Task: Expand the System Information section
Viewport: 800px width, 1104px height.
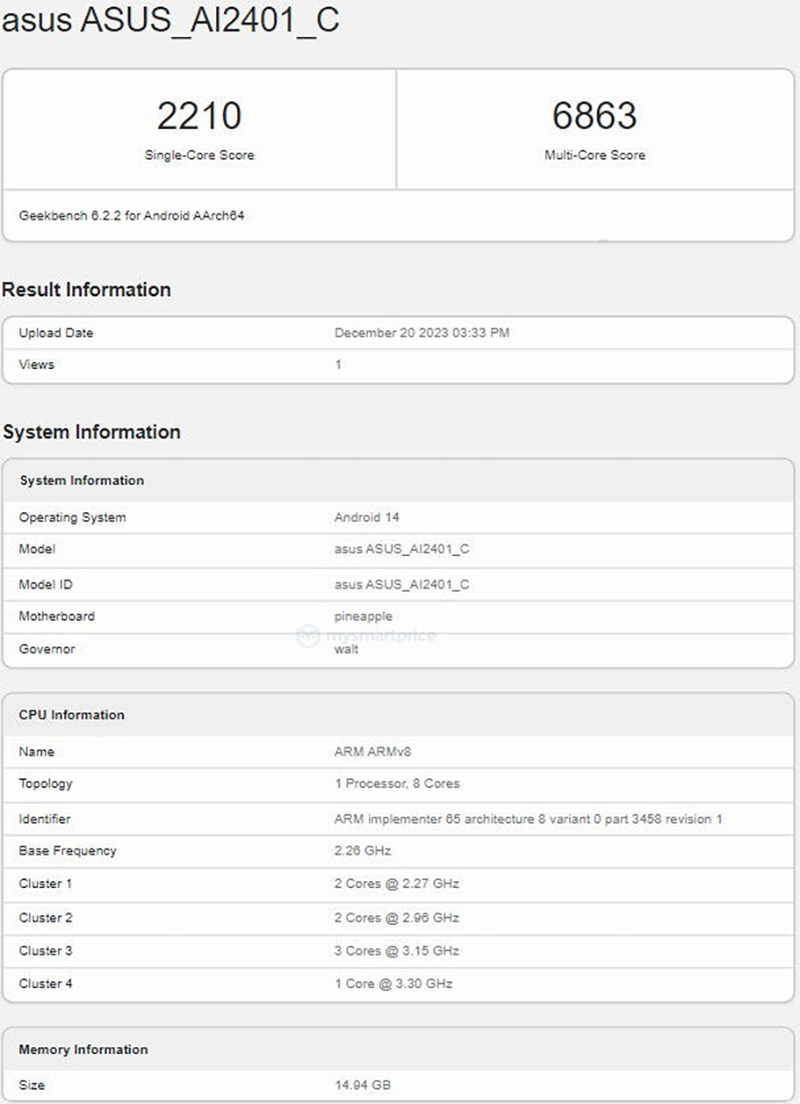Action: click(92, 432)
